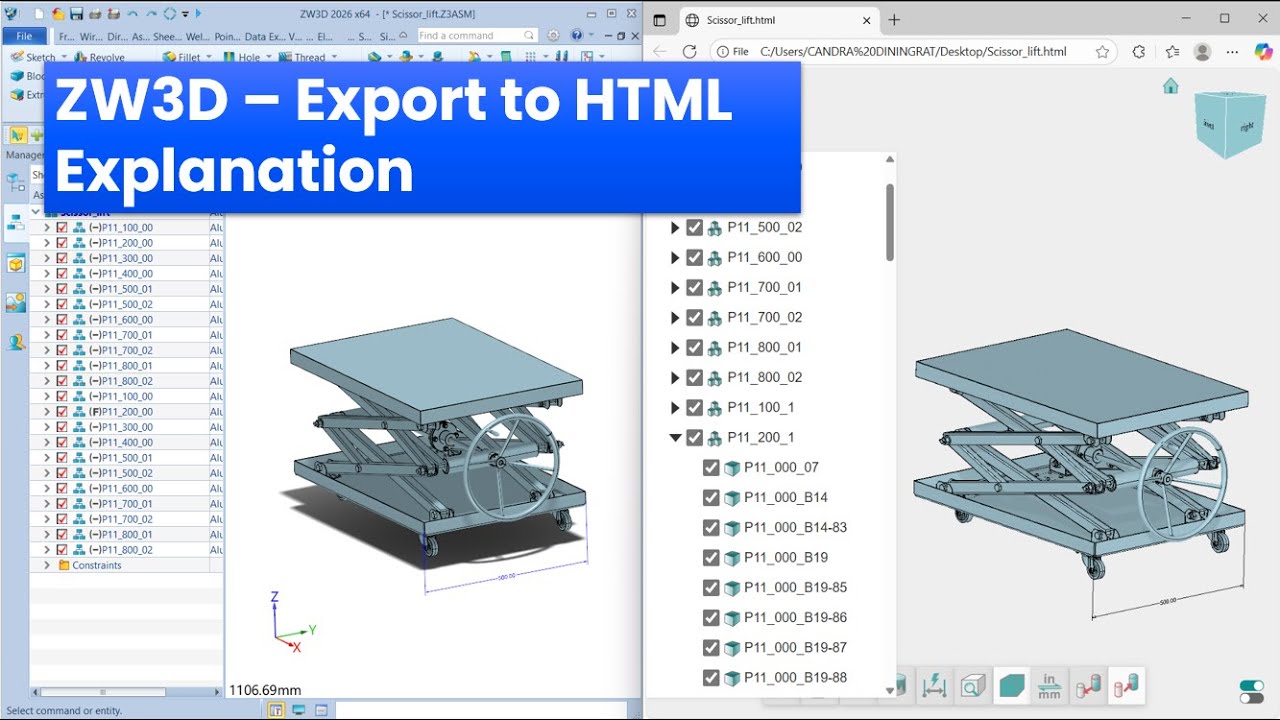Click the Fillet command button
Image resolution: width=1280 pixels, height=720 pixels.
pos(182,57)
